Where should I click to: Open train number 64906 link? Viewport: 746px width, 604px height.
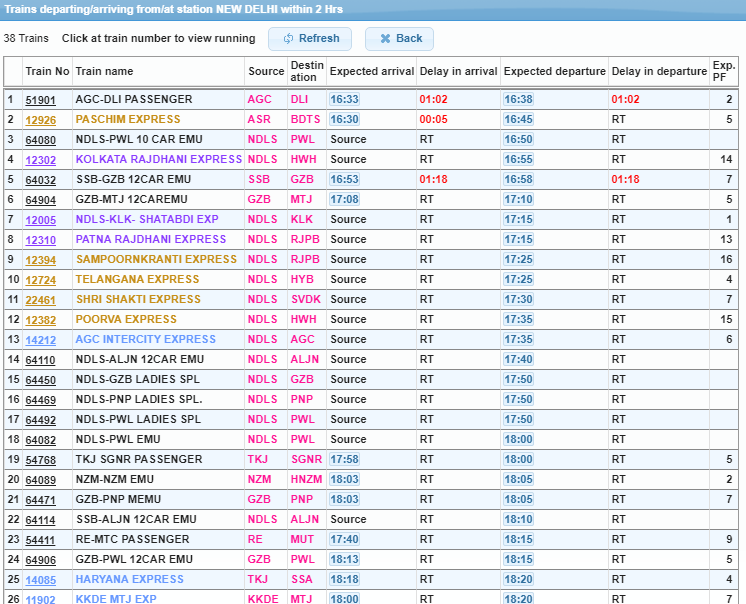(x=40, y=560)
